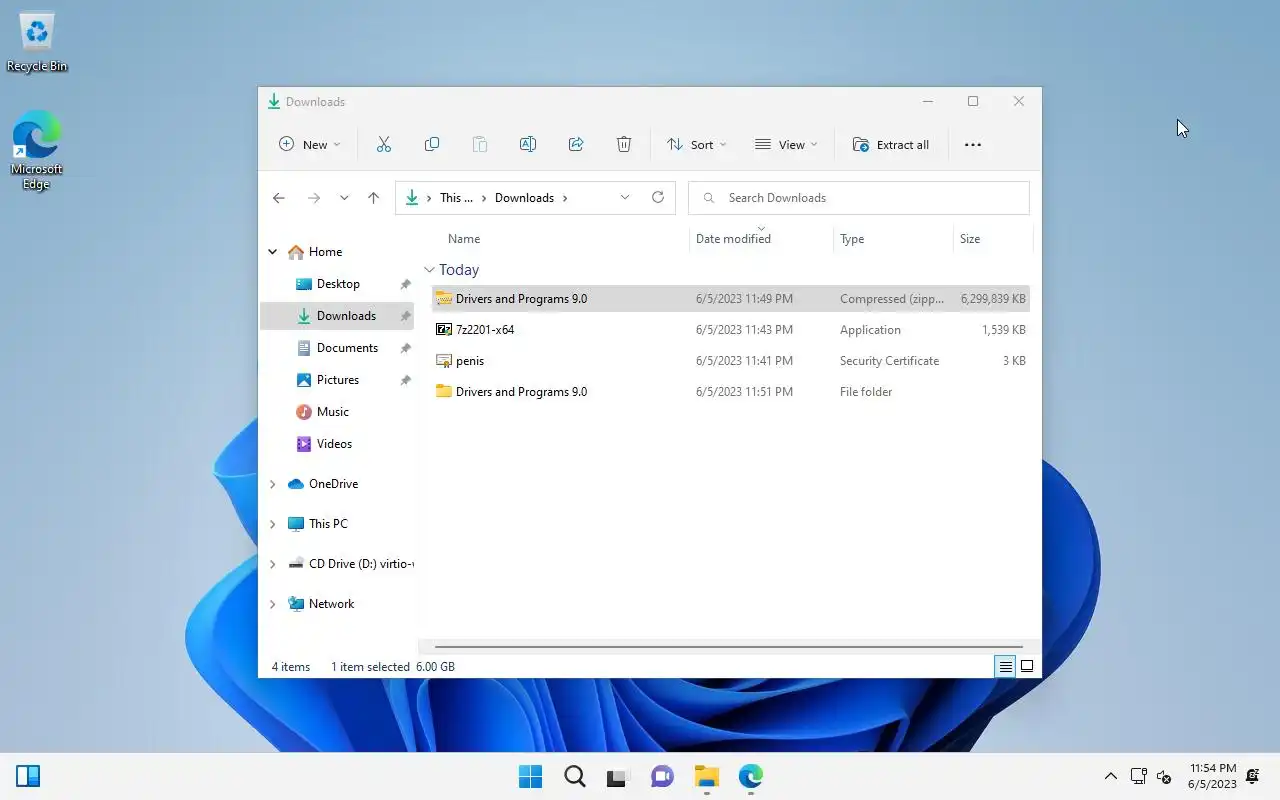This screenshot has height=800, width=1280.
Task: Collapse the Today group
Action: 429,270
